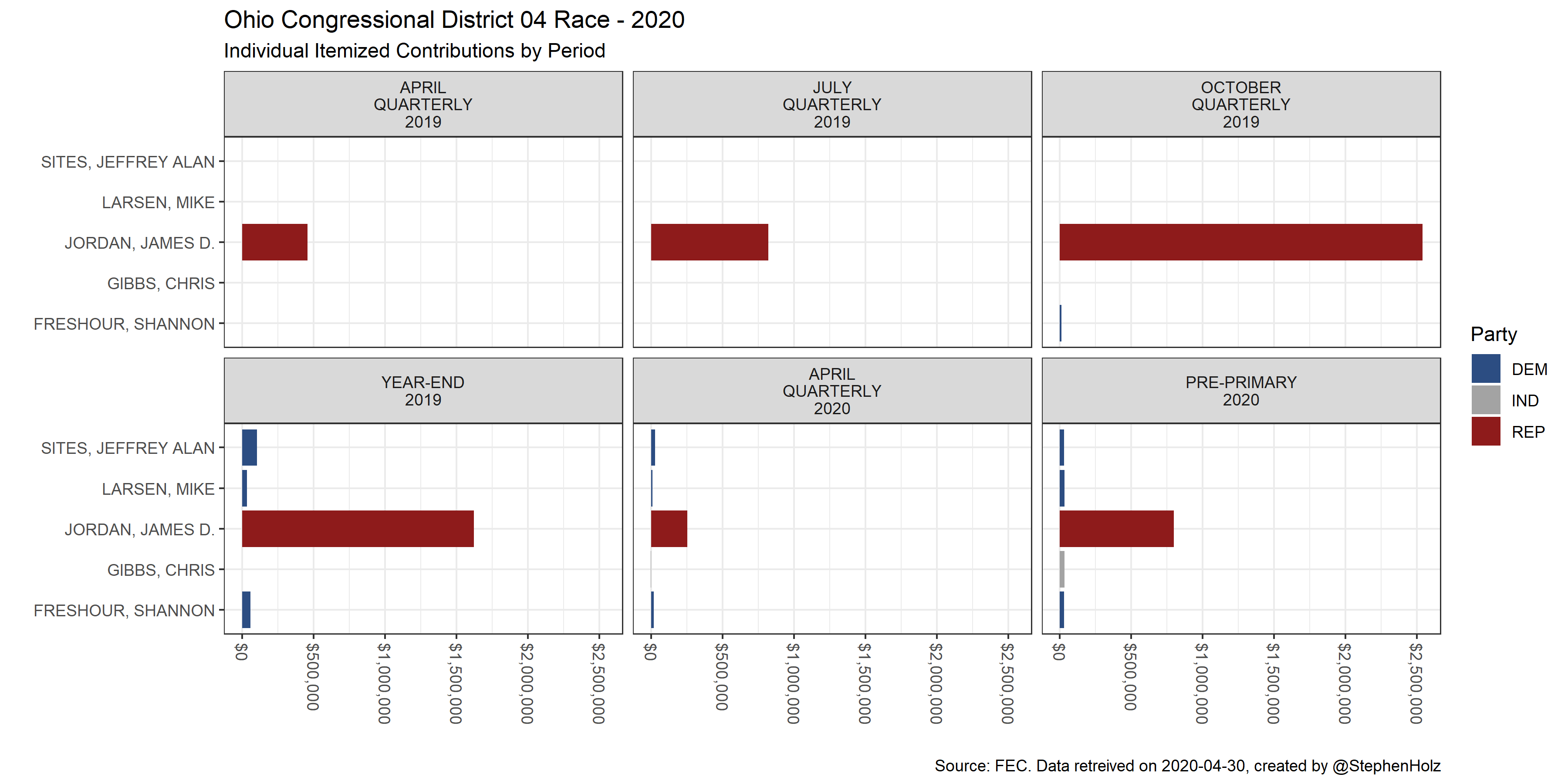Click the PRE-PRIMARY 2020 panel header
The image size is (1568, 784).
1240,391
